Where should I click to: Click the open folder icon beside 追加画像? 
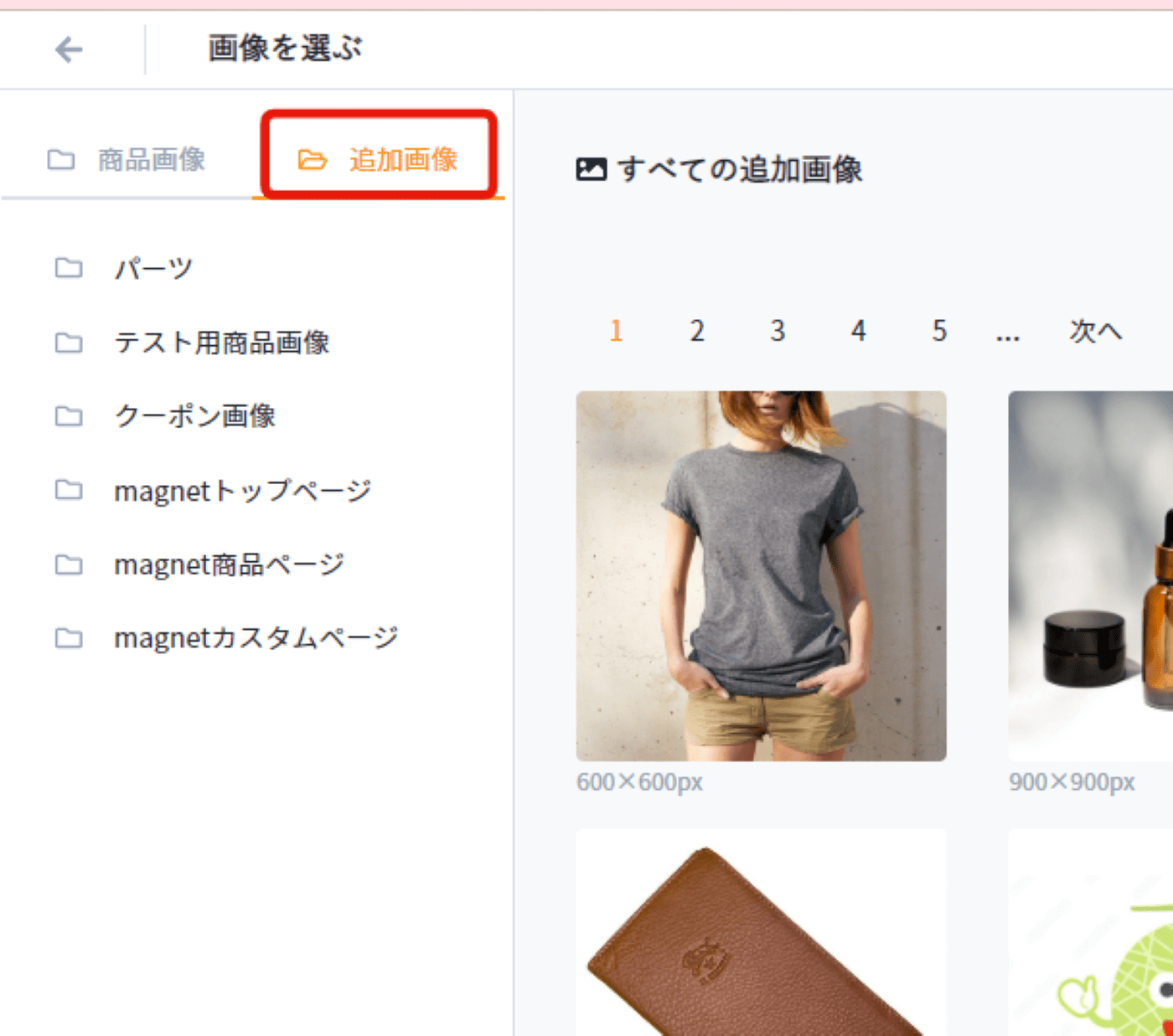pyautogui.click(x=313, y=159)
